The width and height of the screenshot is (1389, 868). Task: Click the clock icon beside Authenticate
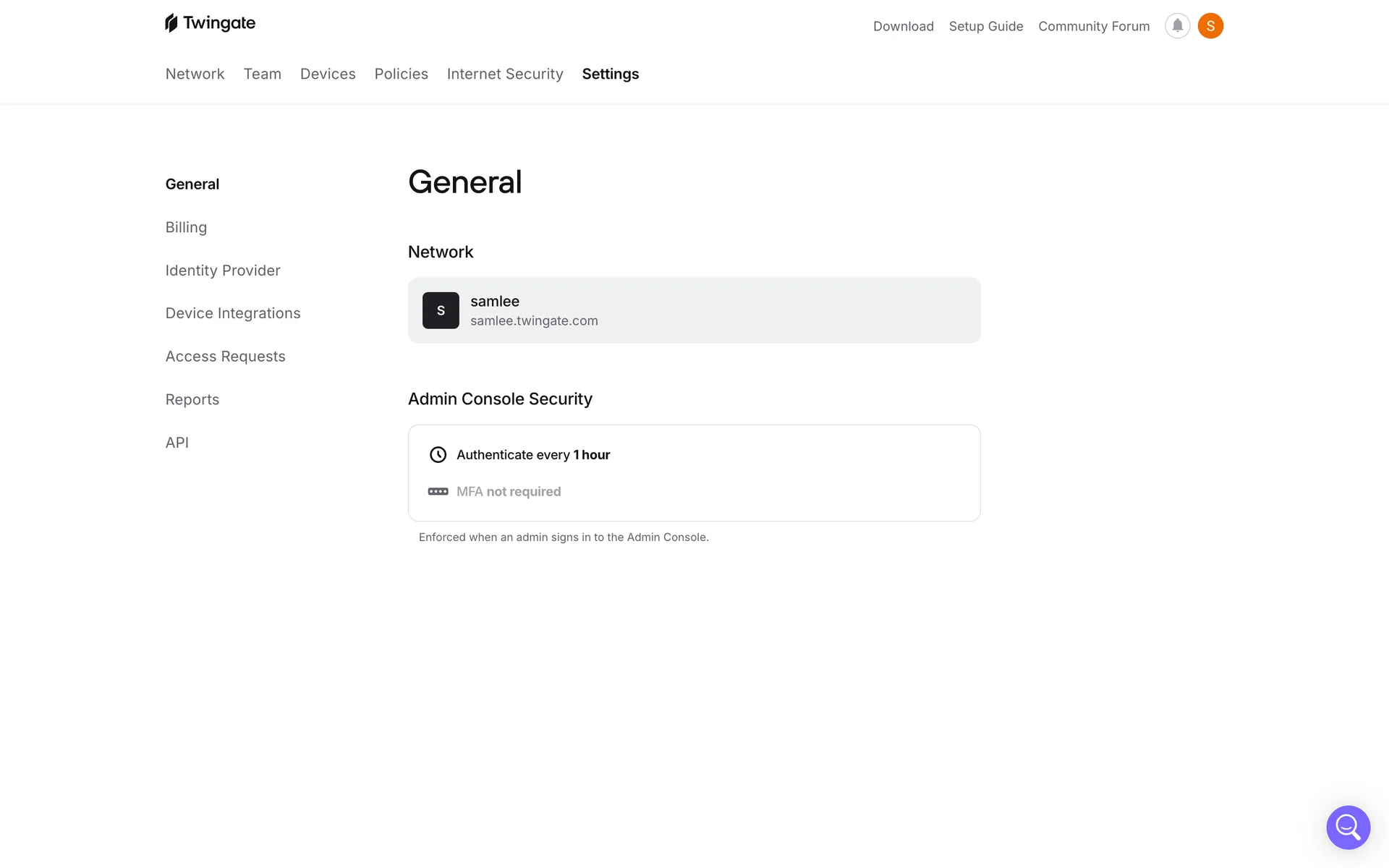click(438, 455)
